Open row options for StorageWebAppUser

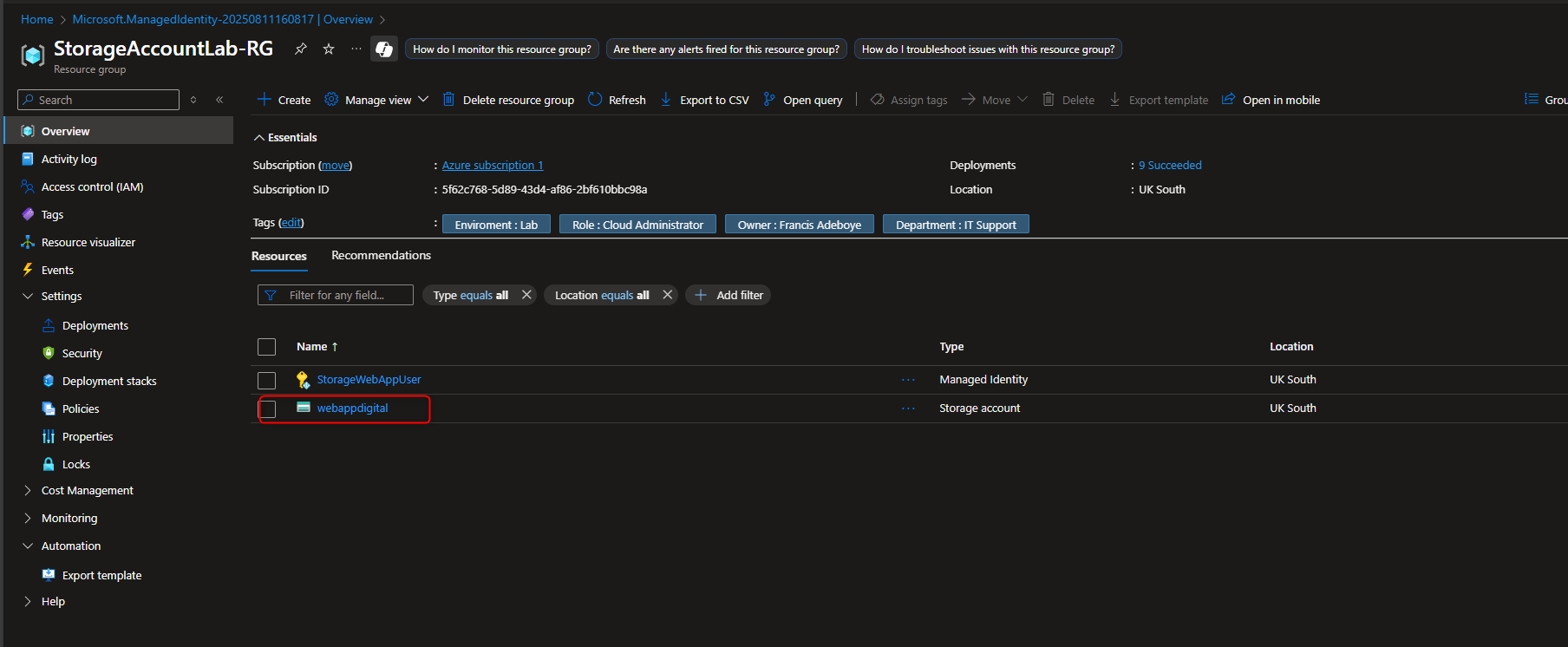point(908,380)
